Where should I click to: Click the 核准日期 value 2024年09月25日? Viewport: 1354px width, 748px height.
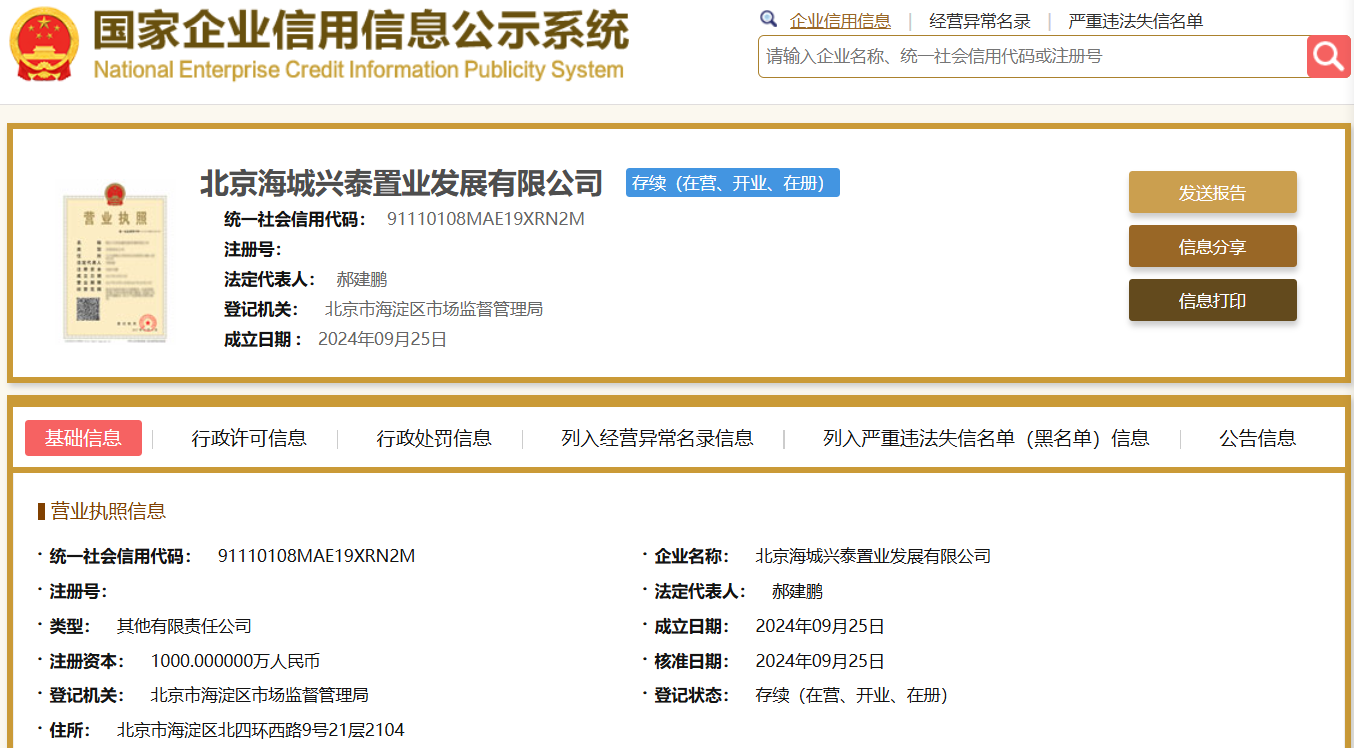click(x=820, y=661)
